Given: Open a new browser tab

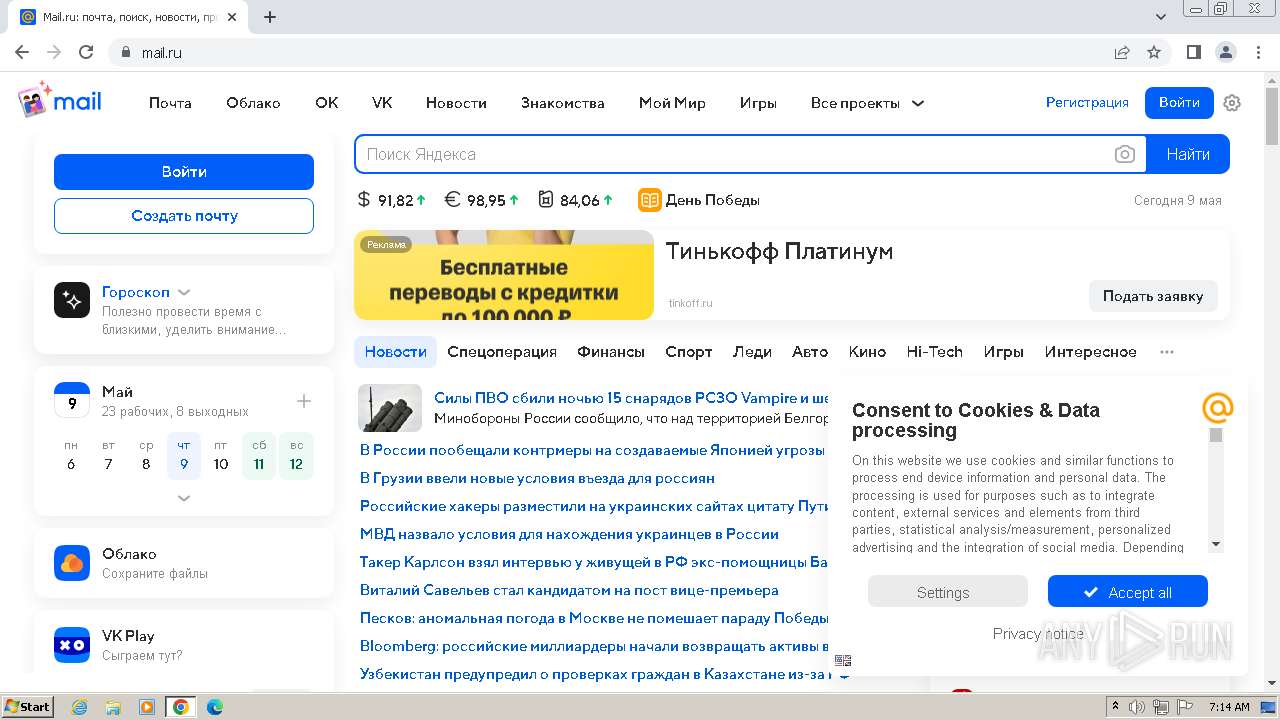Looking at the screenshot, I should pos(270,17).
